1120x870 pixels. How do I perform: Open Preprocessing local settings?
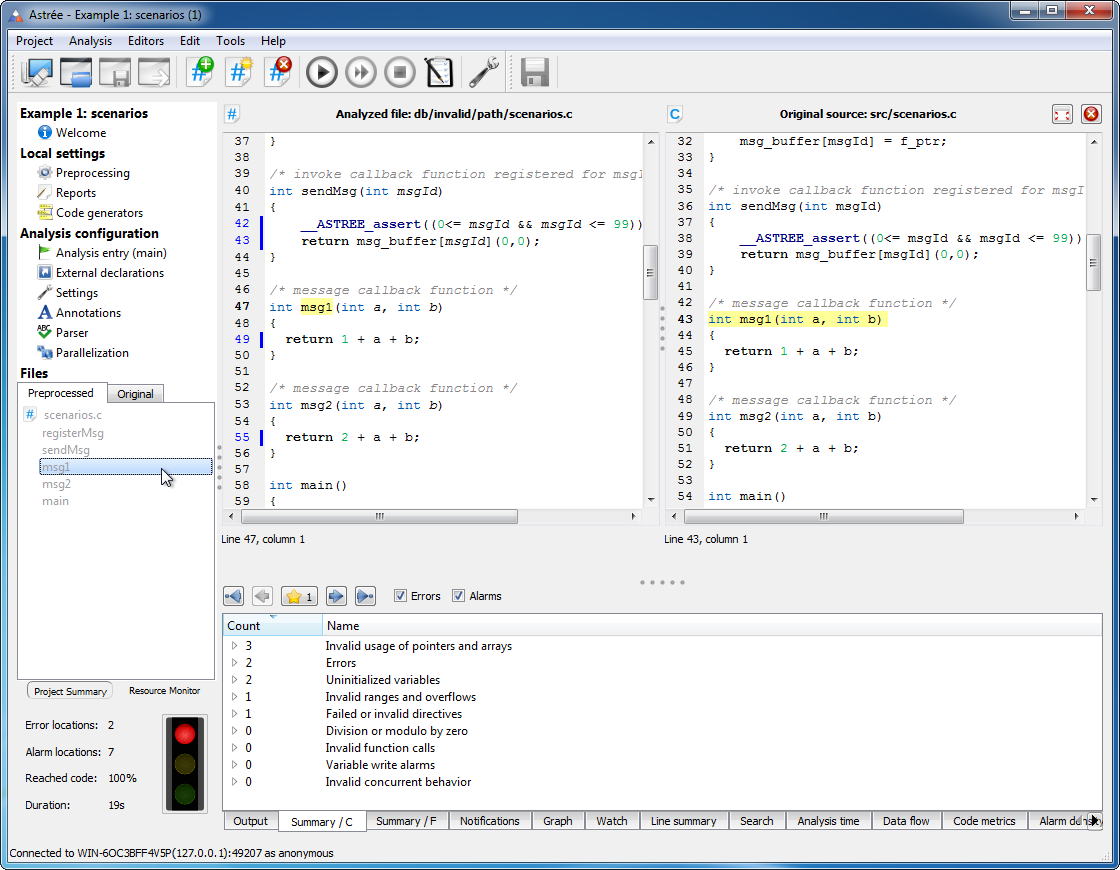coord(92,173)
